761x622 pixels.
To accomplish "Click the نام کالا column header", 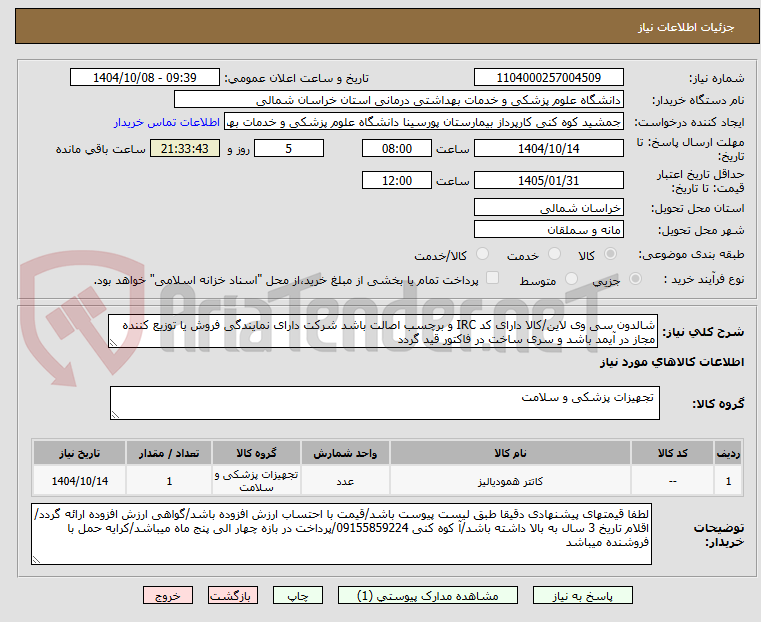I will pos(510,453).
